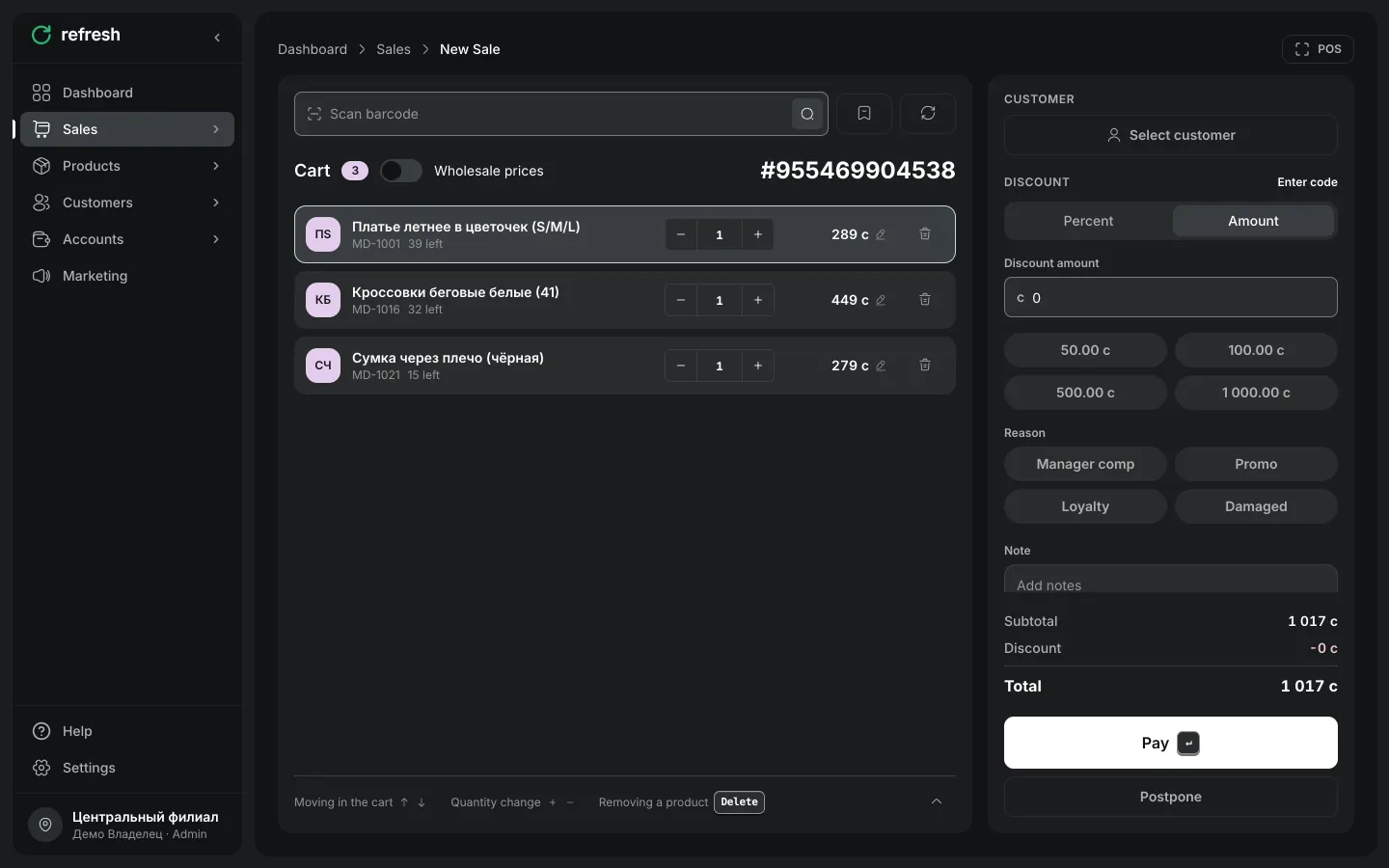Click the Enter code link
This screenshot has width=1389, height=868.
tap(1307, 182)
